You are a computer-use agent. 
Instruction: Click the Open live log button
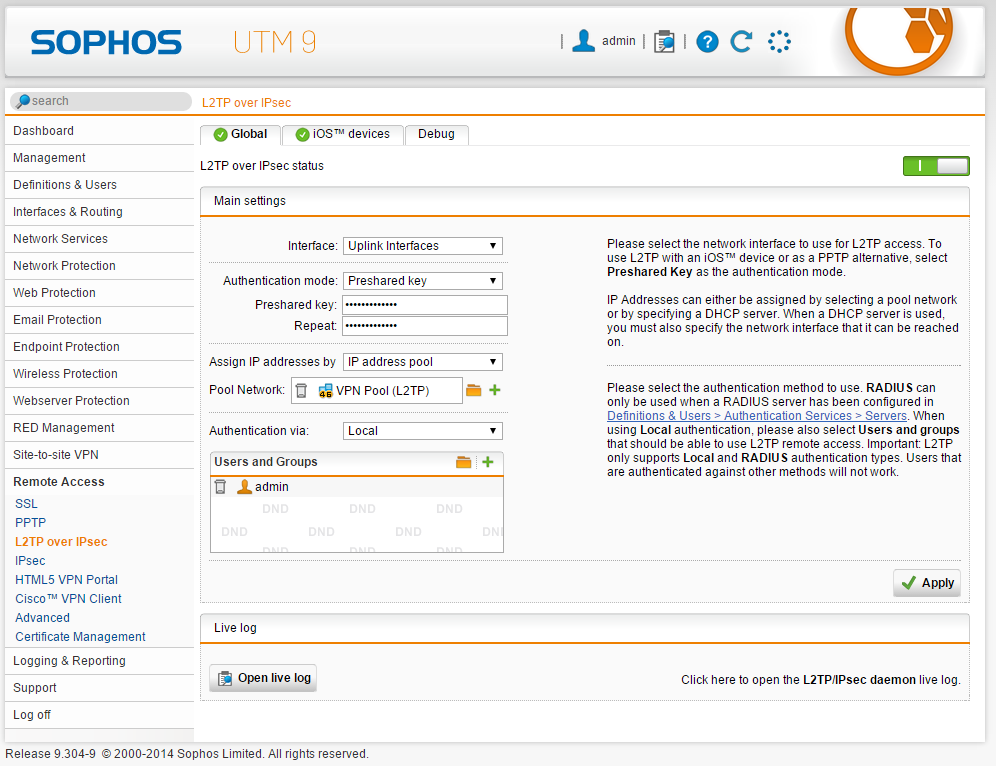tap(263, 678)
